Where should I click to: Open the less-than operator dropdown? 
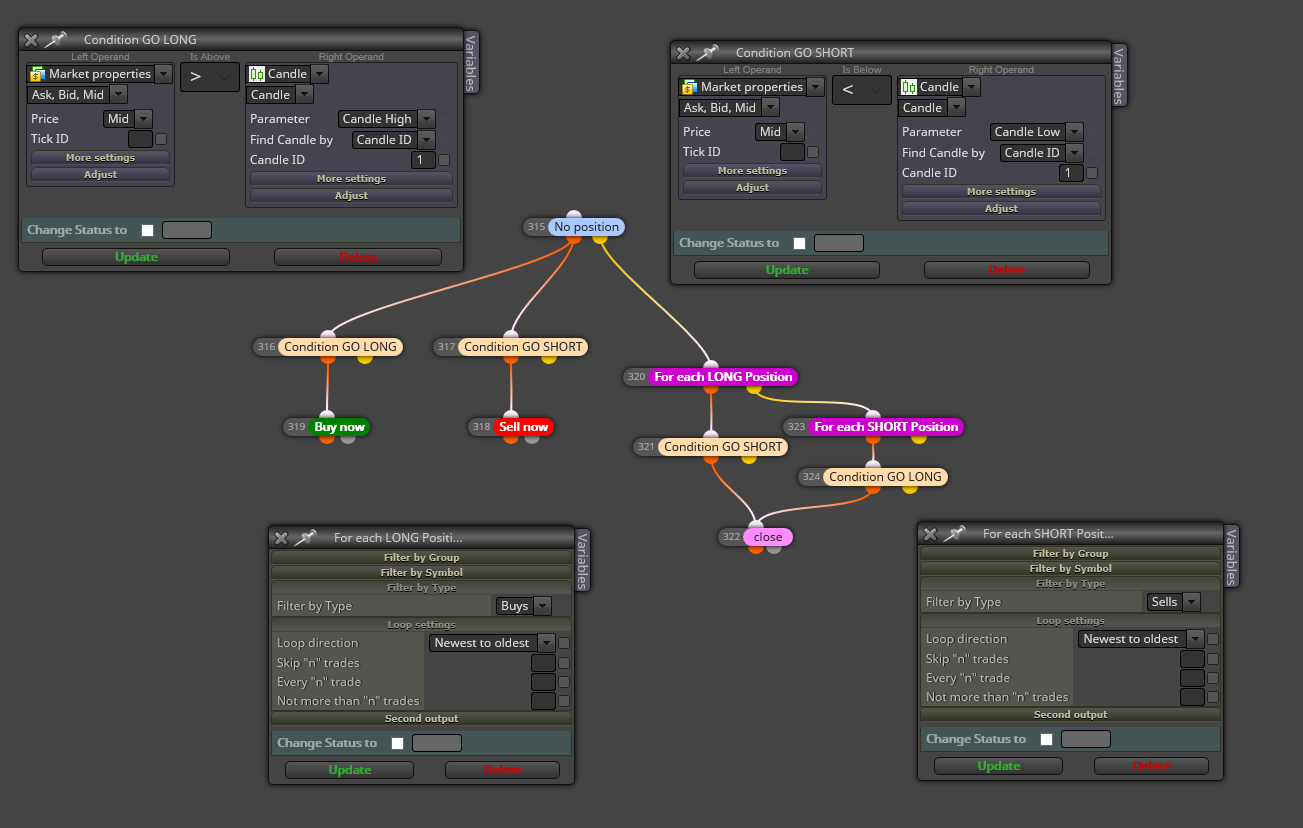861,89
